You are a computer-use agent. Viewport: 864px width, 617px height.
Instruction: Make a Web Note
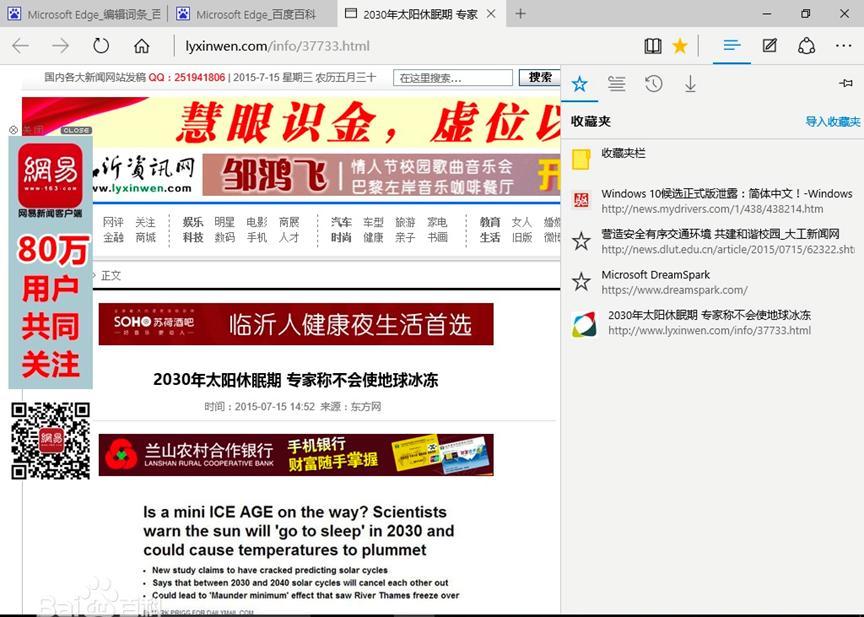point(770,46)
